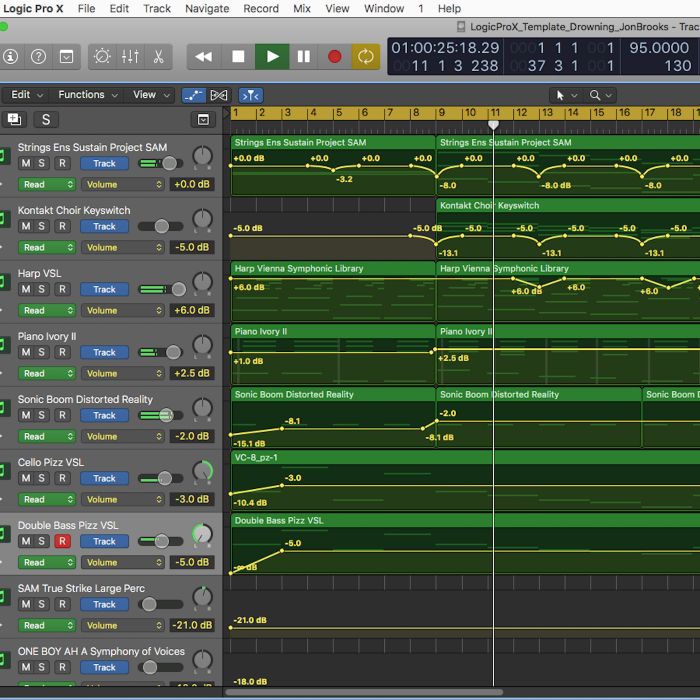This screenshot has height=700, width=700.
Task: Click bar 14 on the ruler
Action: tap(573, 112)
